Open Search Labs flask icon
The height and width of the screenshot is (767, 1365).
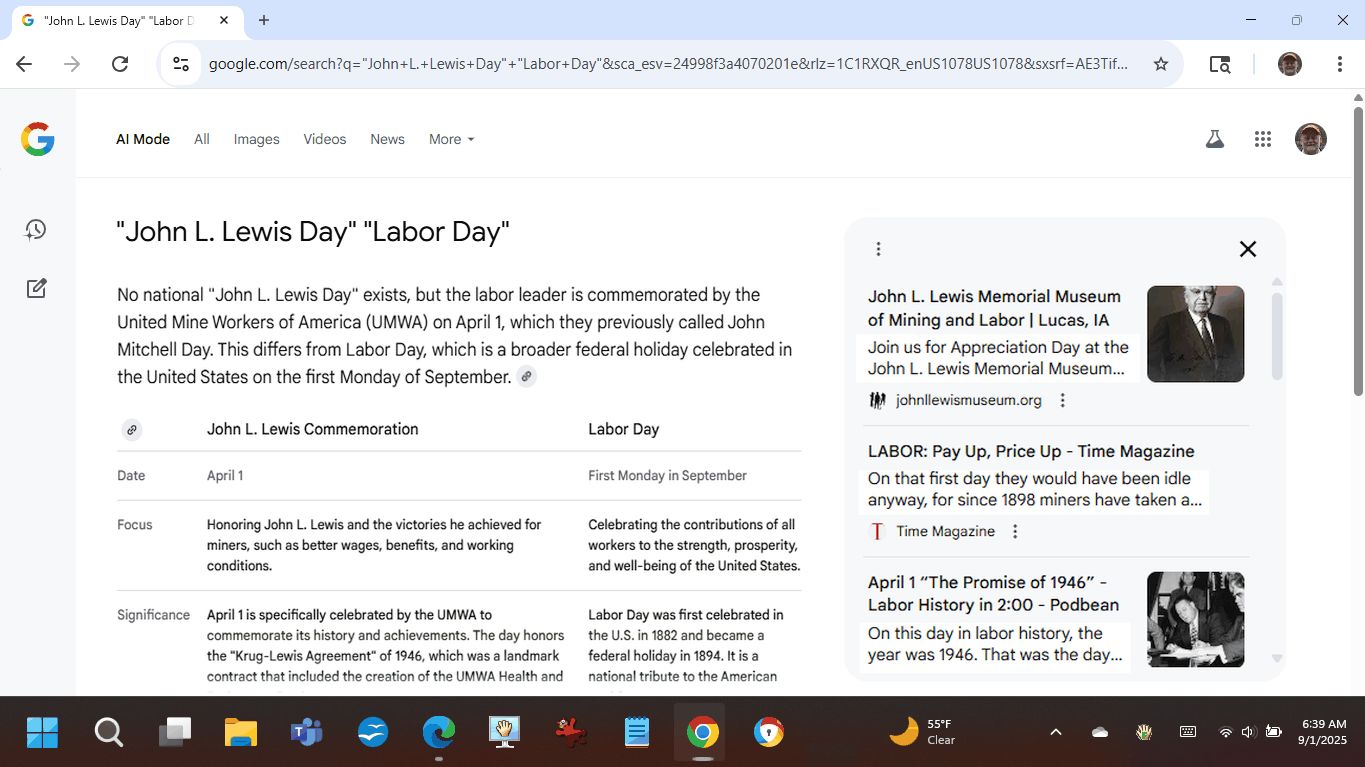(x=1215, y=140)
